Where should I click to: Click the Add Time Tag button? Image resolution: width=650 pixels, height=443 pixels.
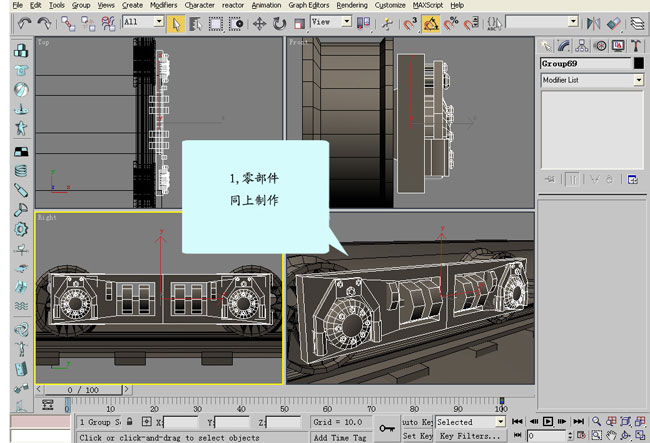[340, 437]
